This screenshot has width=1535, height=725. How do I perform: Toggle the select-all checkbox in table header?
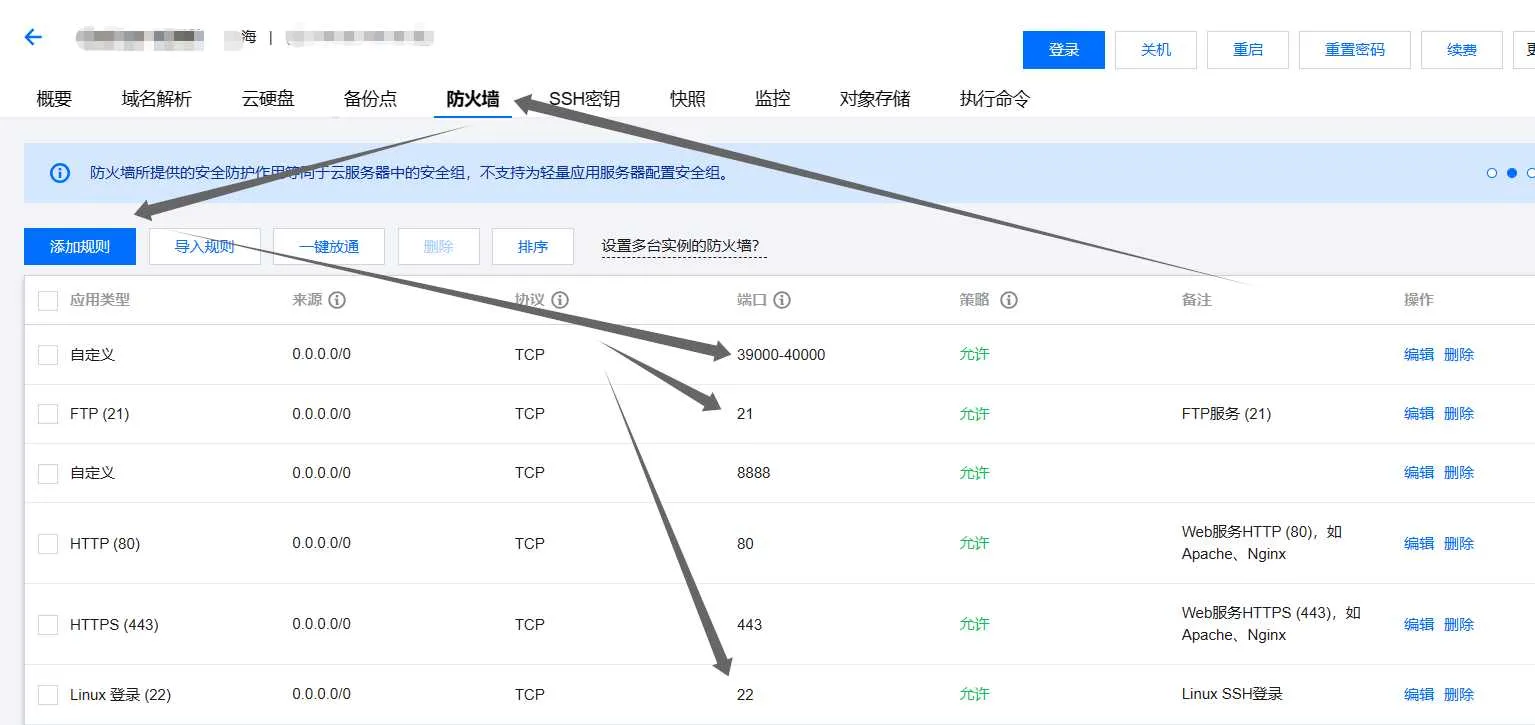tap(48, 300)
